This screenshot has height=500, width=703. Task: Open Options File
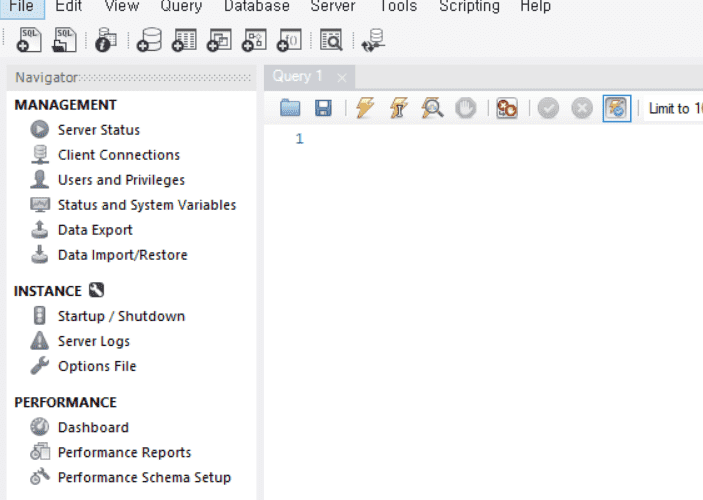point(97,366)
